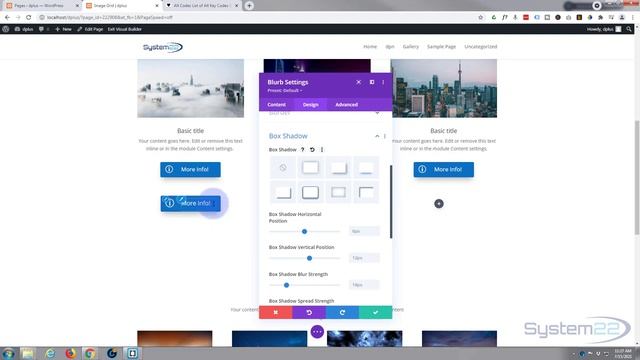The width and height of the screenshot is (640, 360).
Task: Click More Info button under clouds image
Action: click(190, 169)
